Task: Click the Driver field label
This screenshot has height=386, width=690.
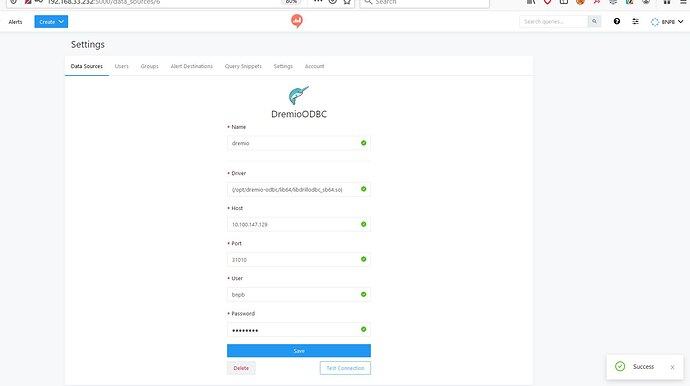Action: 239,173
